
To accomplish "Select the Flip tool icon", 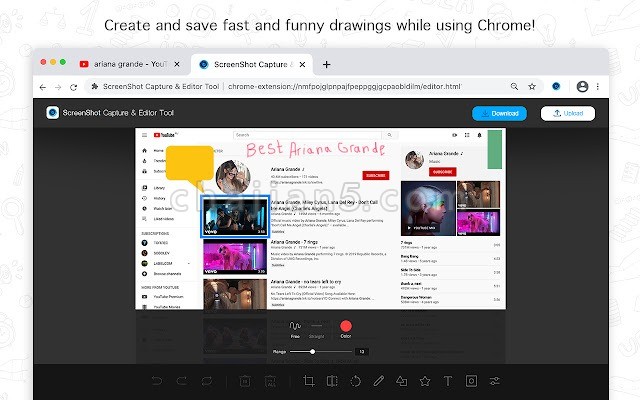I will tap(332, 381).
